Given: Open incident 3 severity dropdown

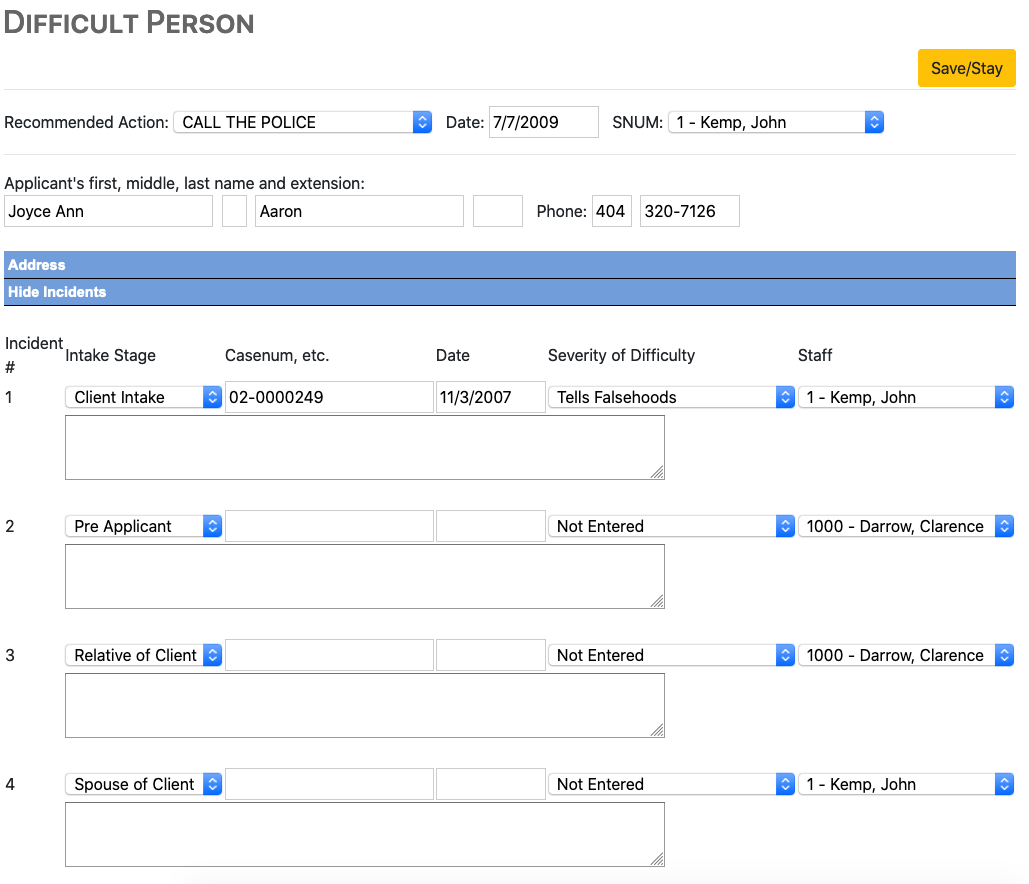Looking at the screenshot, I should tap(671, 655).
